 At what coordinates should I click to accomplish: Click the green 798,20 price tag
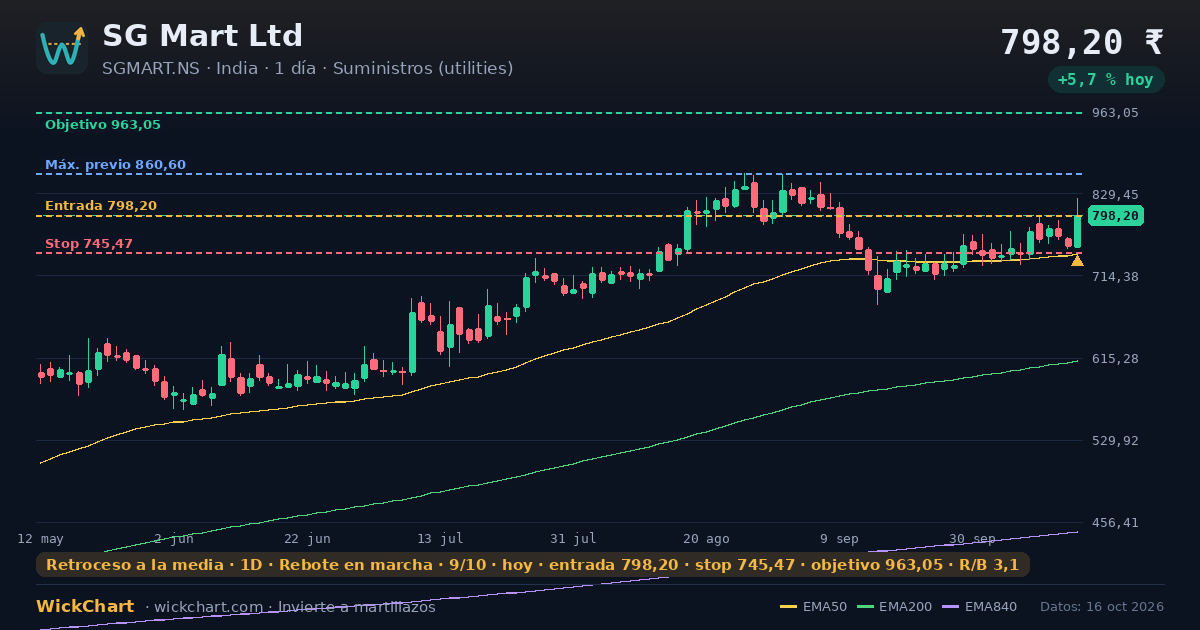(x=1115, y=216)
